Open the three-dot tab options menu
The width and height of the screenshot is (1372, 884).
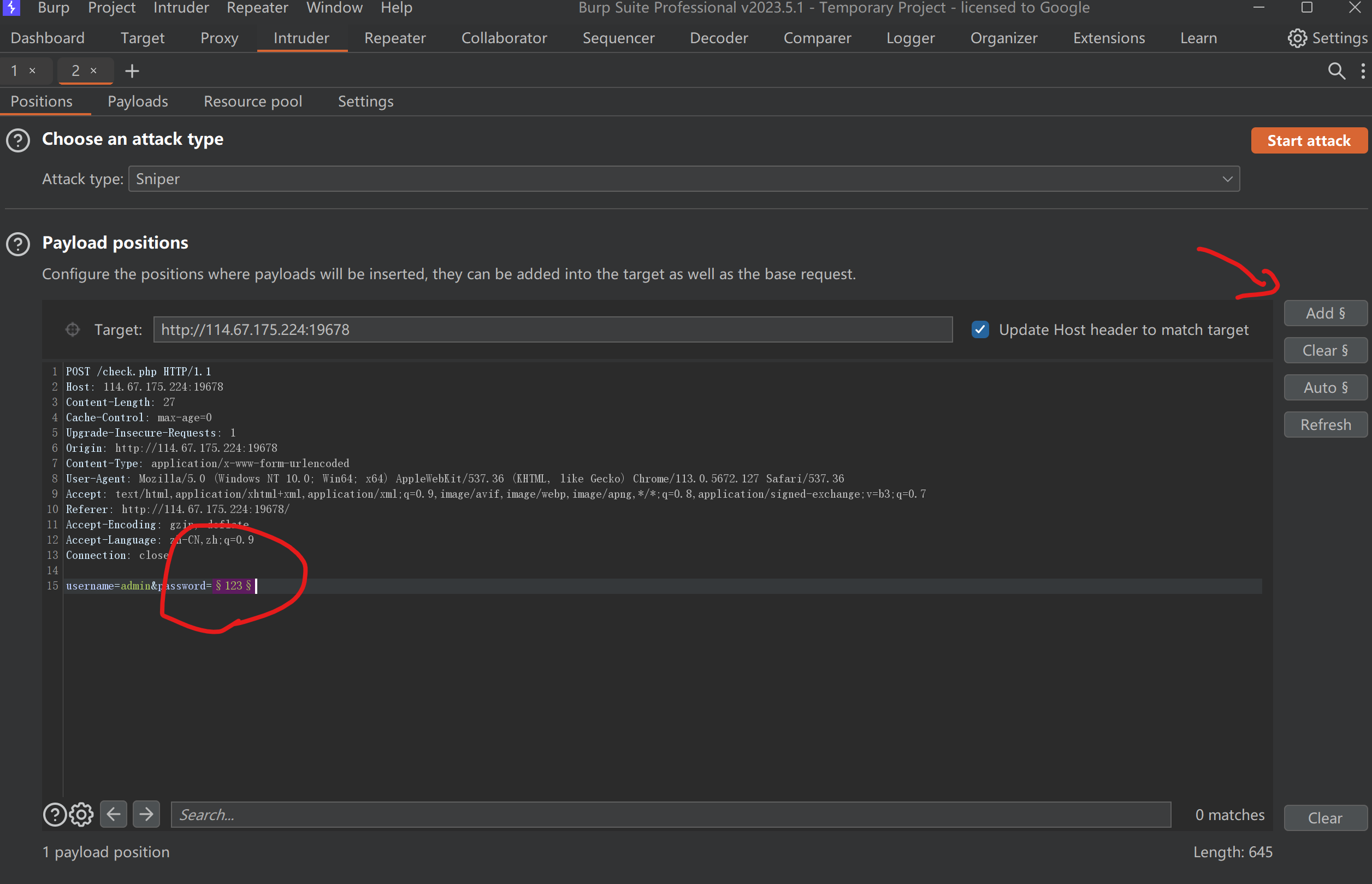click(x=1363, y=70)
